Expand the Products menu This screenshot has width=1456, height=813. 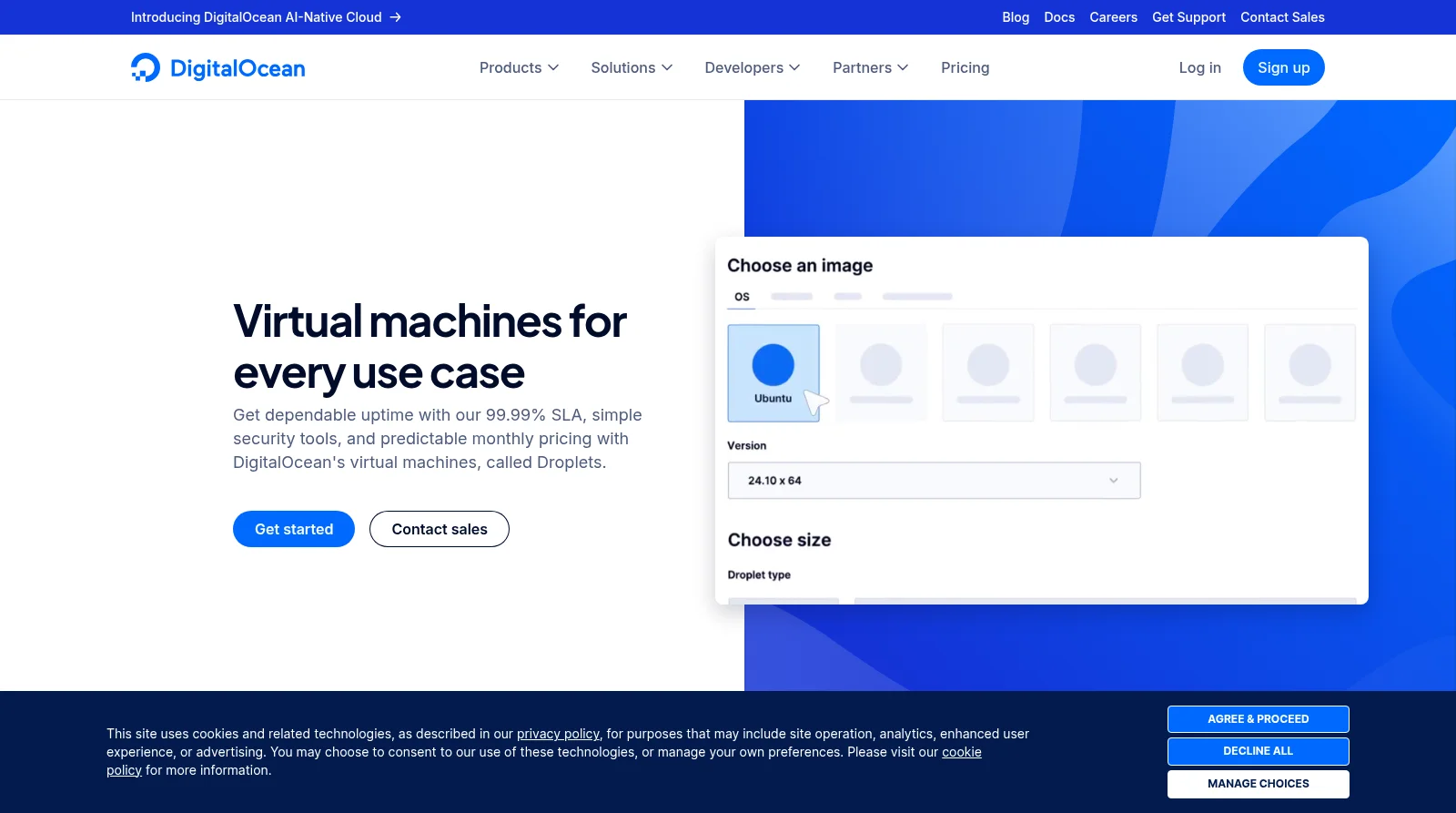point(519,67)
